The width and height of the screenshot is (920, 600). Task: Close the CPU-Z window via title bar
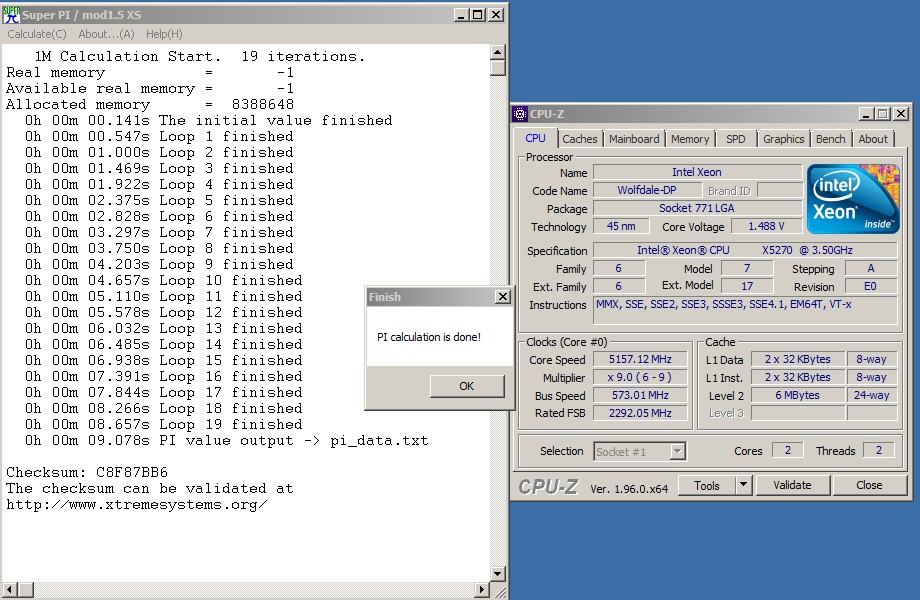tap(901, 114)
